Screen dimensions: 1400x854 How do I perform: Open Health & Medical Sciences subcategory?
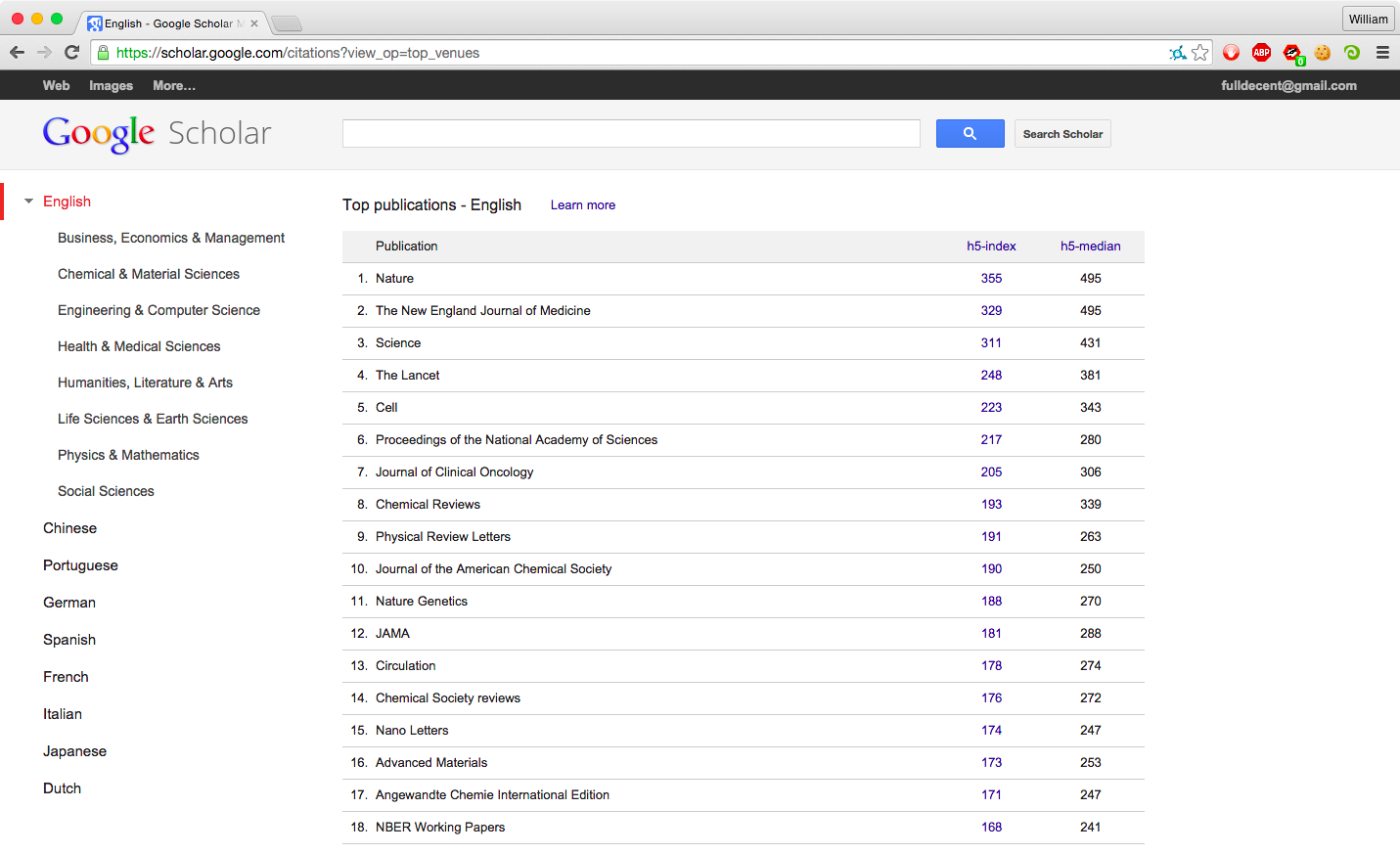click(x=139, y=346)
